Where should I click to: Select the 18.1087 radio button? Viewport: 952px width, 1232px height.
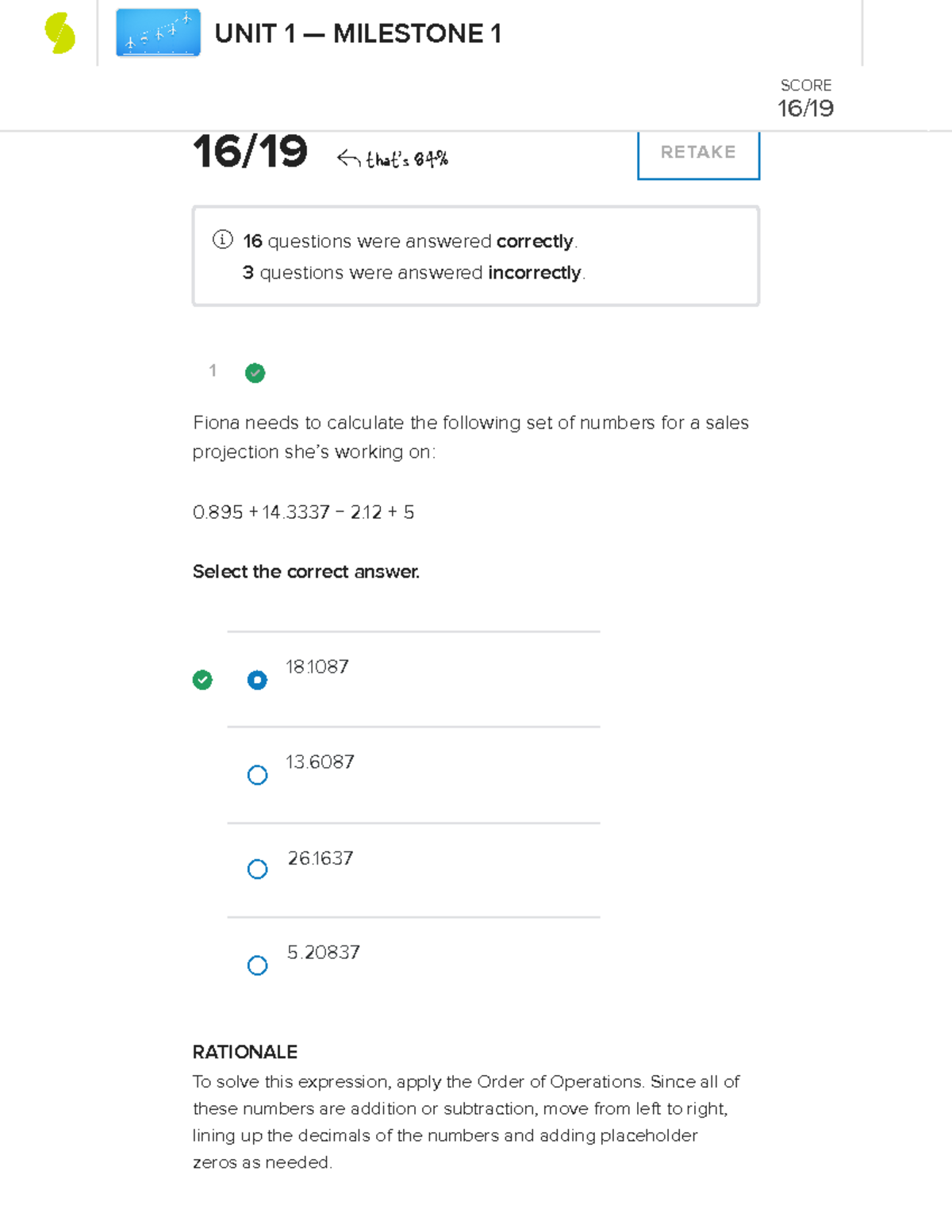257,680
